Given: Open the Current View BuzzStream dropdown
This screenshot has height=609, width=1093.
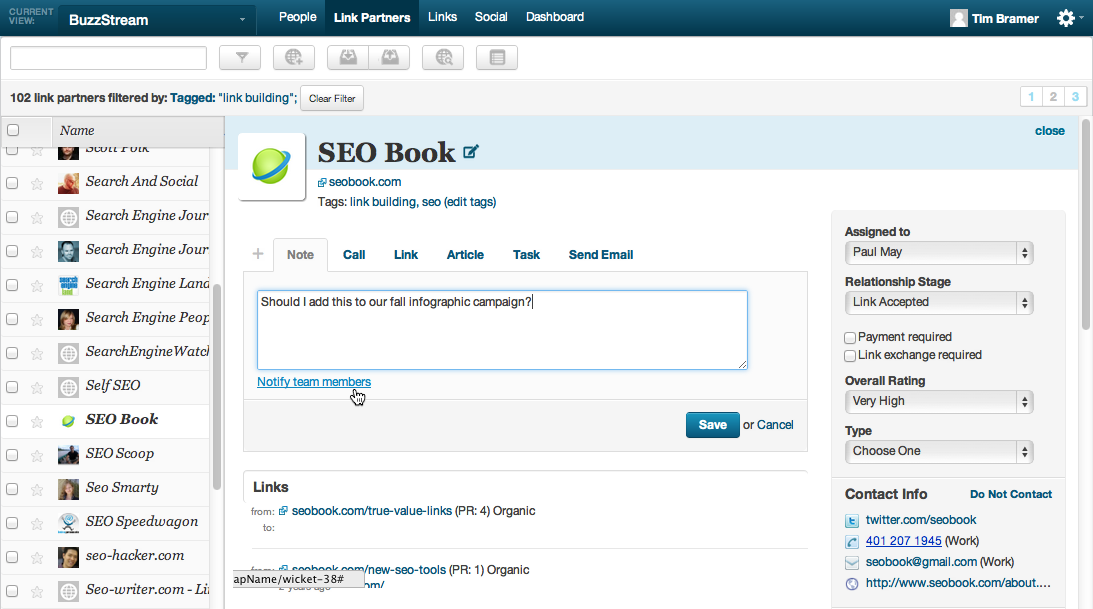Looking at the screenshot, I should (156, 20).
